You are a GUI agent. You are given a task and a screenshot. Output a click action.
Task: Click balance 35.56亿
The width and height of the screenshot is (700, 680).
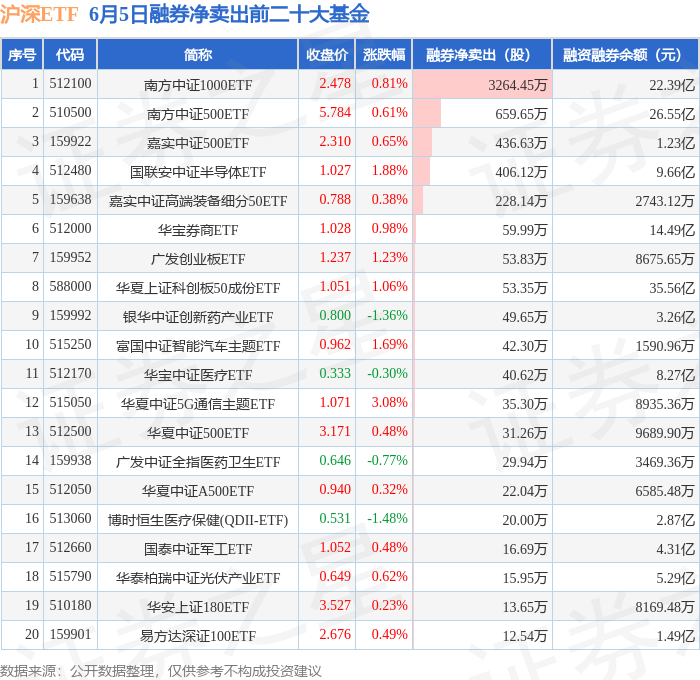click(672, 288)
